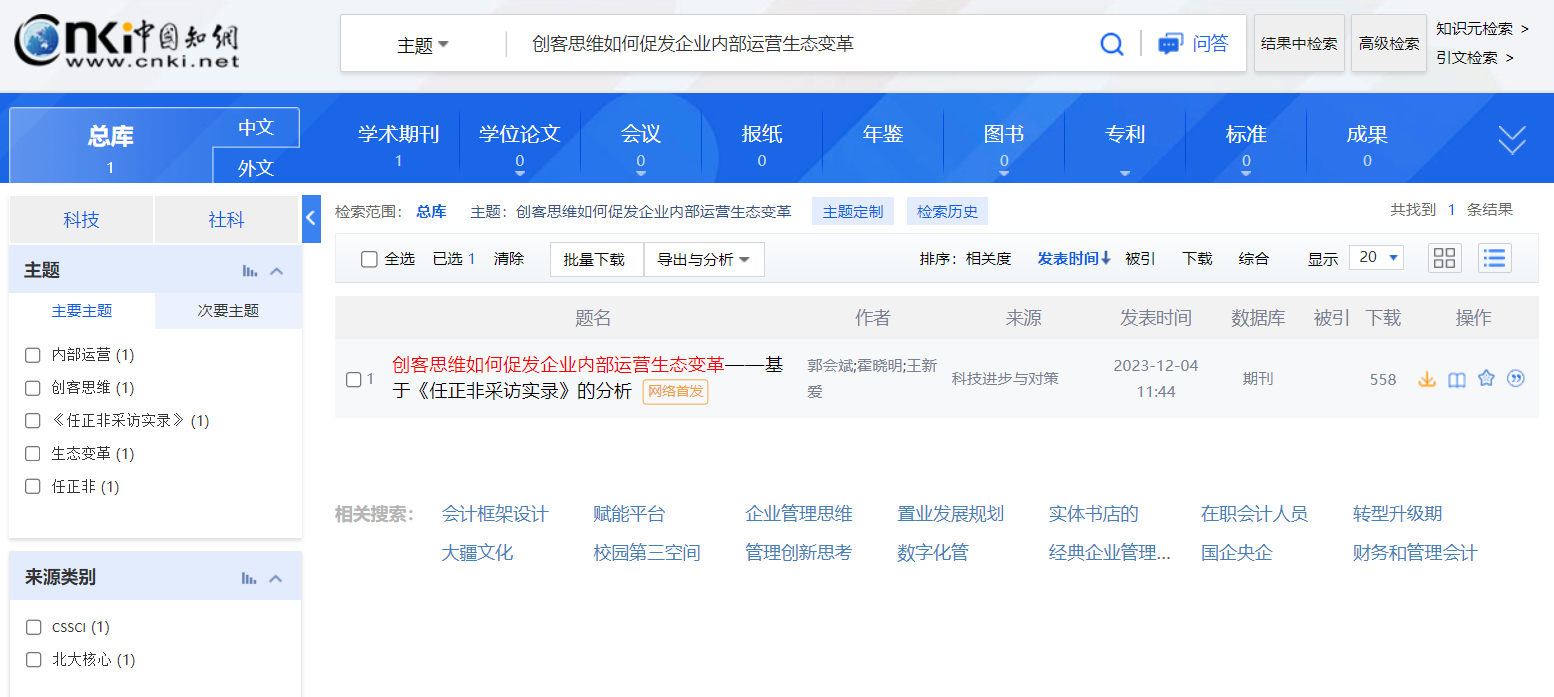This screenshot has width=1554, height=697.
Task: Enable 全选 to select all results
Action: pyautogui.click(x=368, y=258)
